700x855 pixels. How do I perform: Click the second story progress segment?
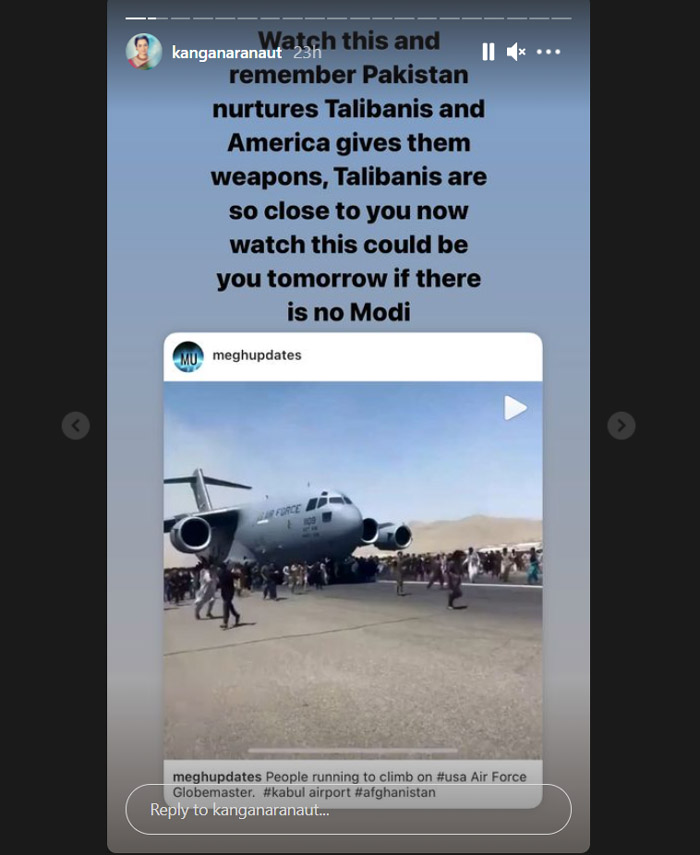pyautogui.click(x=158, y=19)
